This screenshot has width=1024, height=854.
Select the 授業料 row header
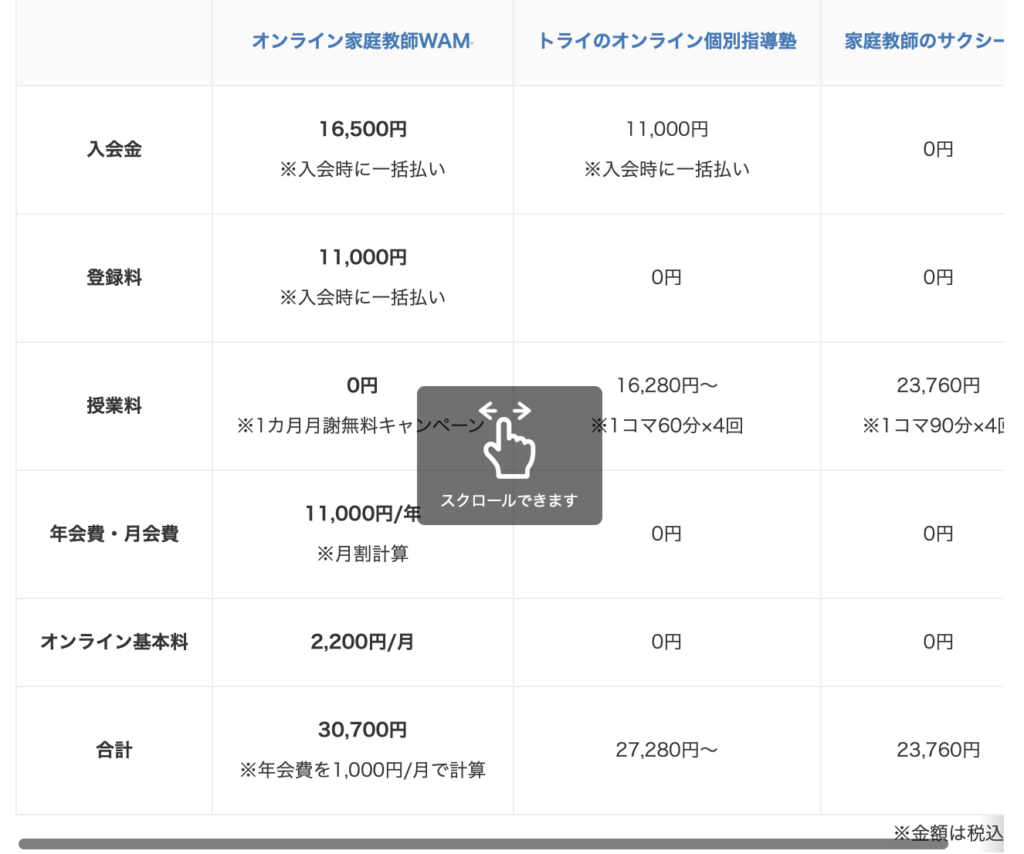114,405
